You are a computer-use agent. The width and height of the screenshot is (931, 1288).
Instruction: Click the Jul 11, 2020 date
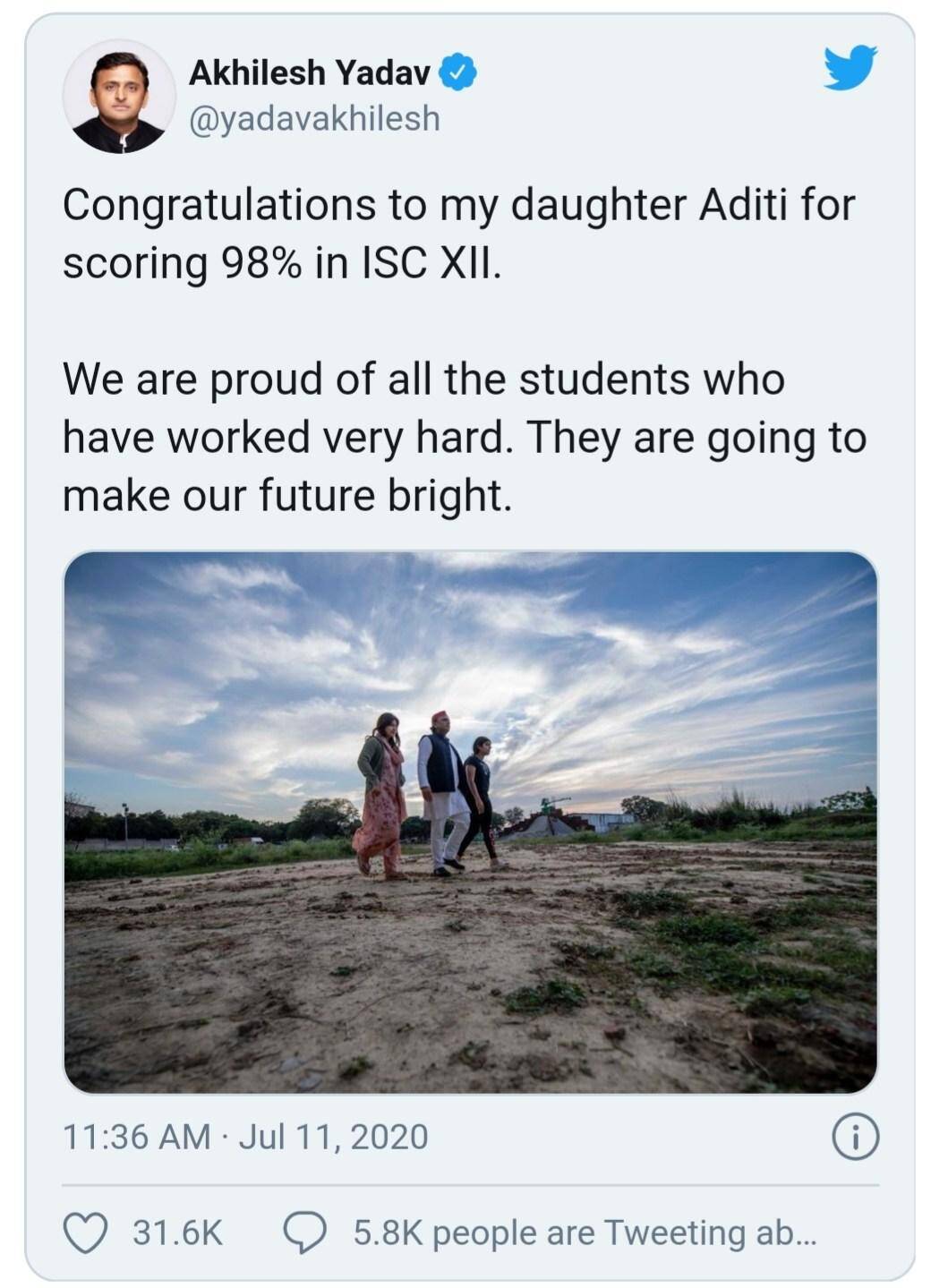pyautogui.click(x=333, y=1137)
